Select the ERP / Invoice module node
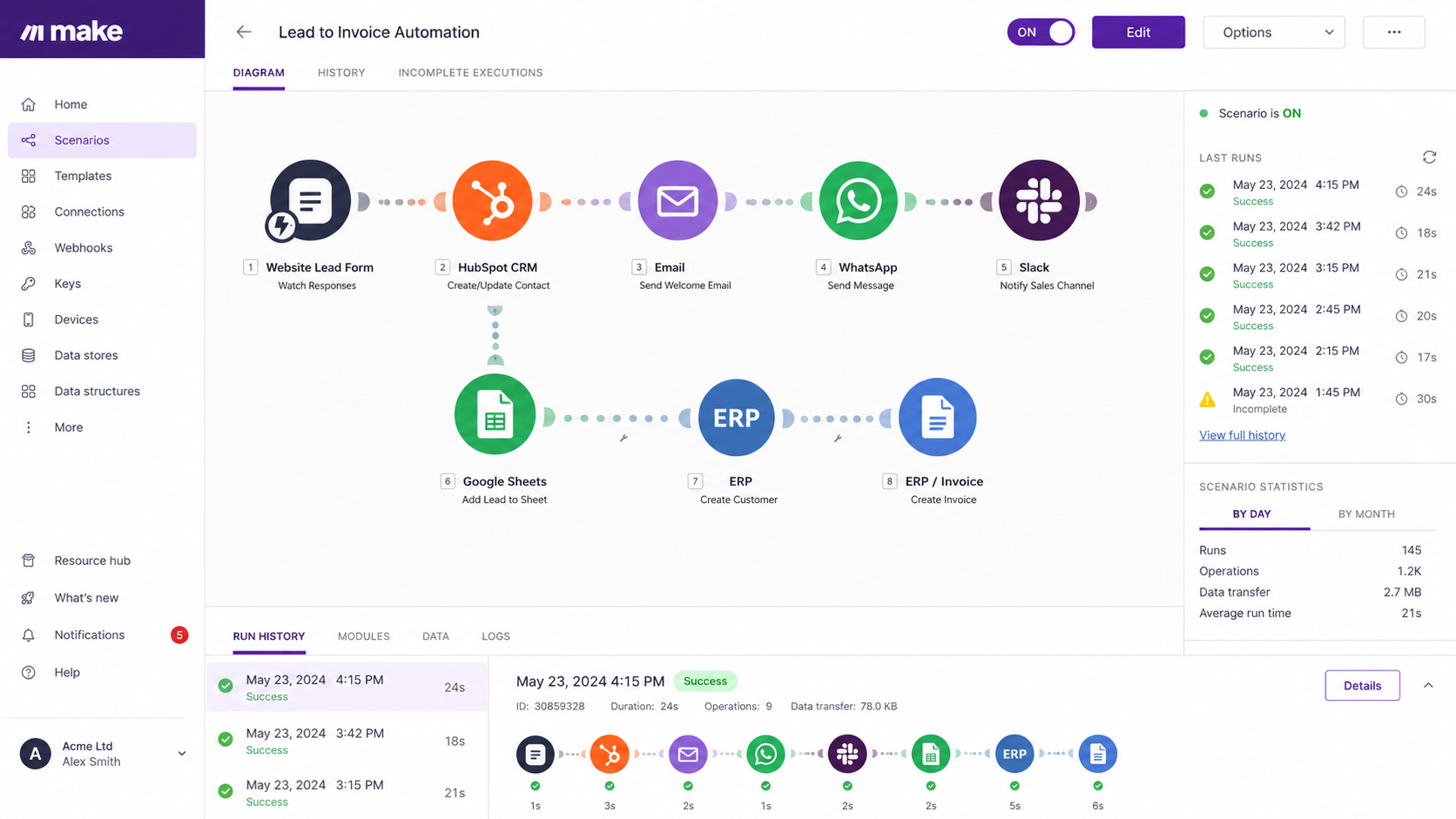This screenshot has height=819, width=1456. click(x=937, y=417)
